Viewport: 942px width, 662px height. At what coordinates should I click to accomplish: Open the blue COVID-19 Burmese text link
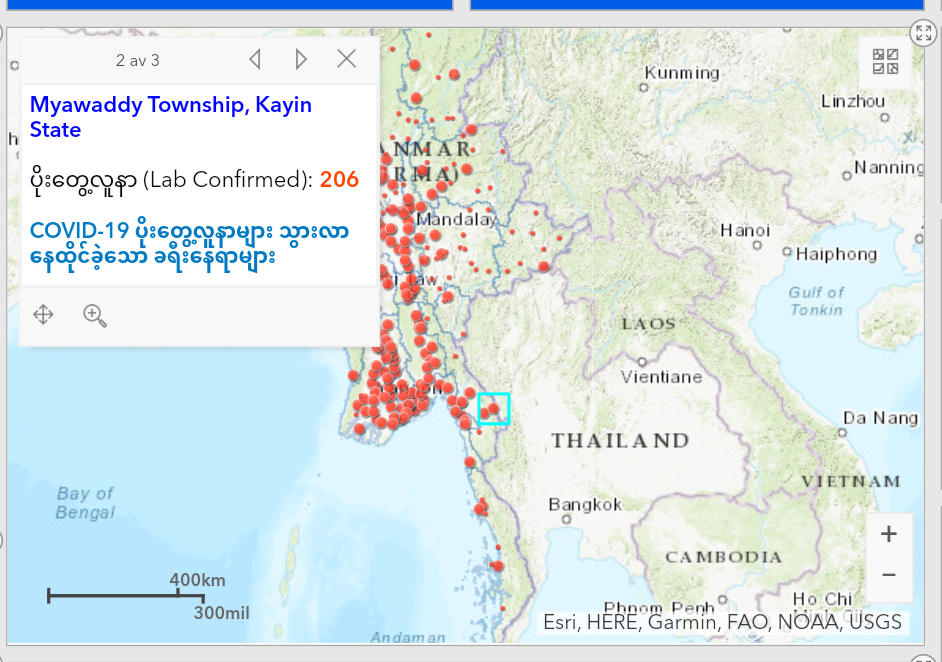point(189,244)
